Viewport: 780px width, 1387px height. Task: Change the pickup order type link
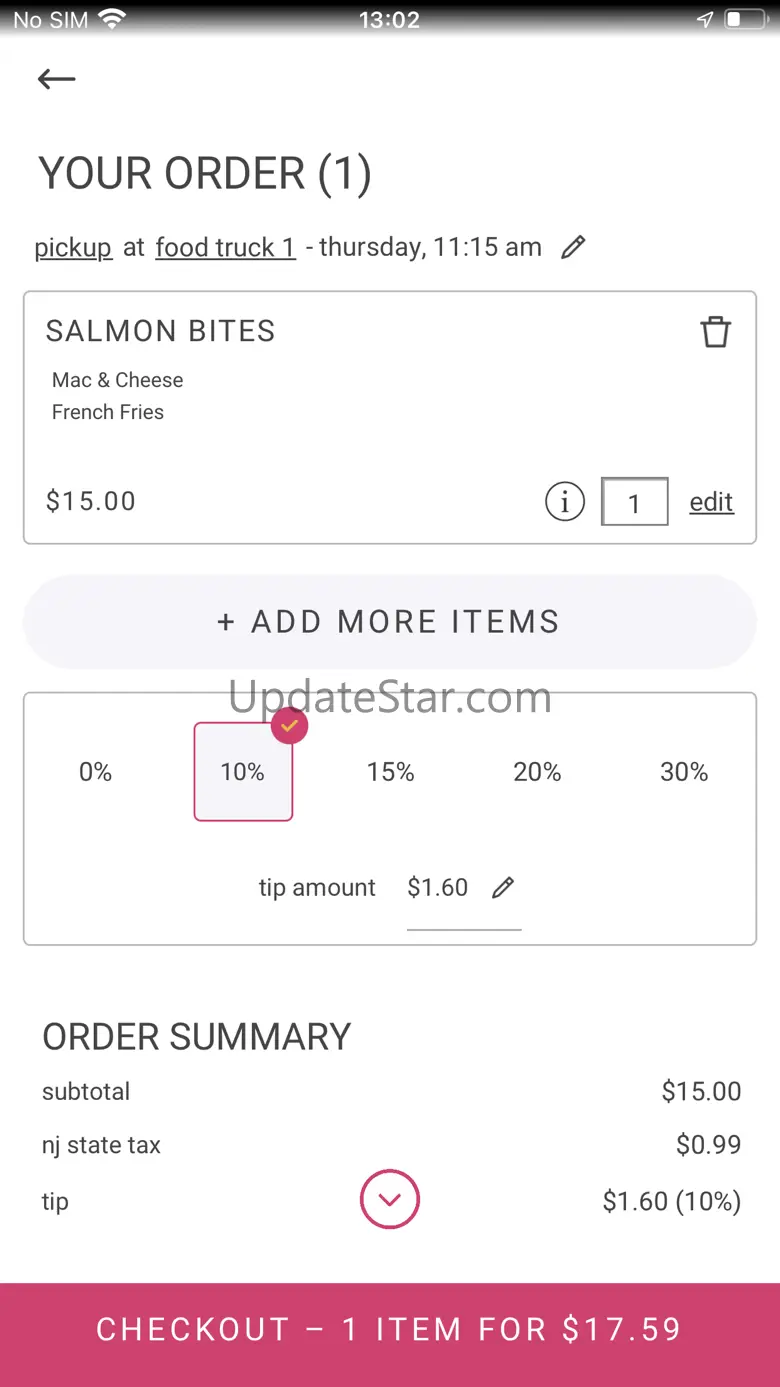[73, 247]
